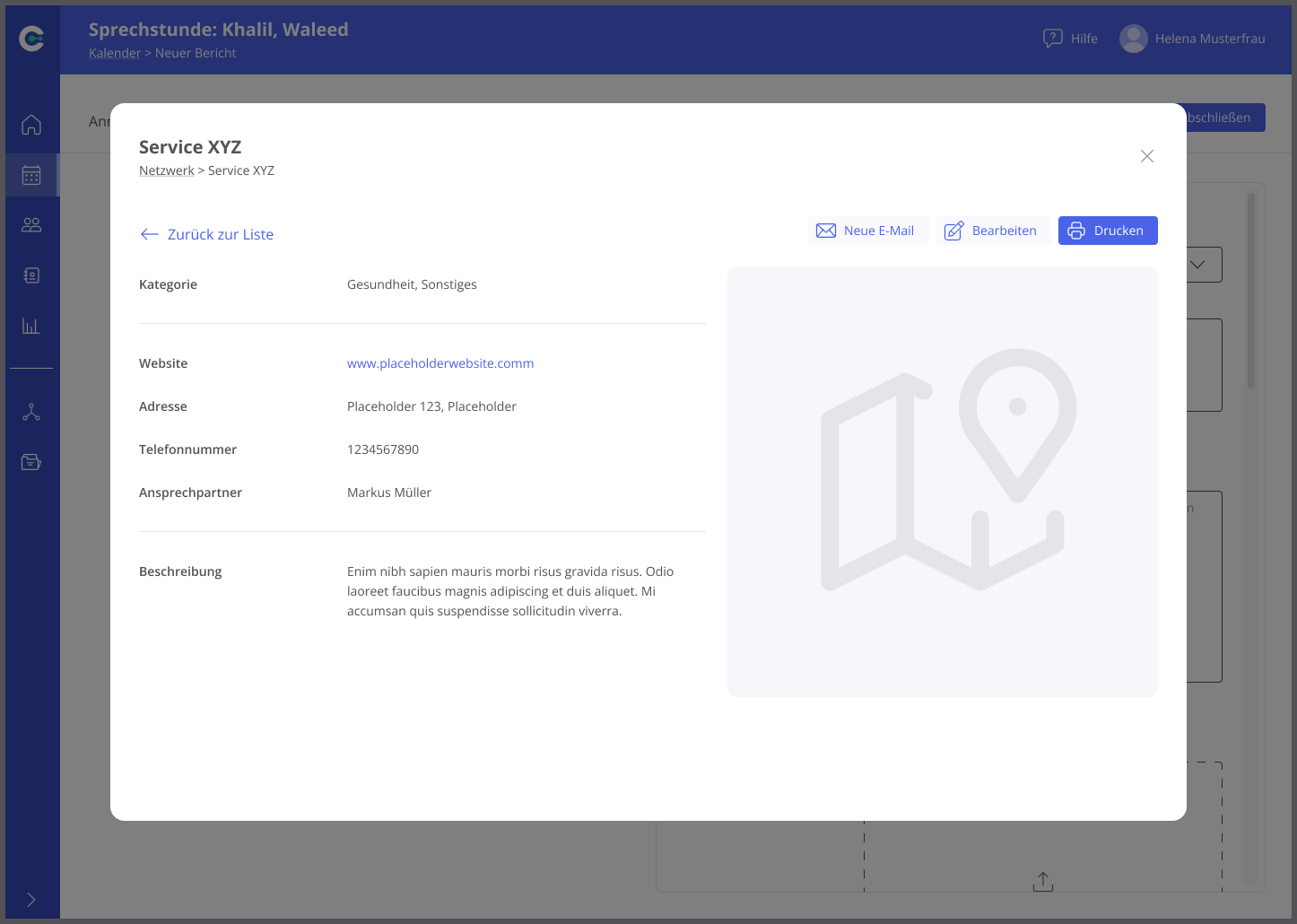Open the network nodes icon in sidebar
This screenshot has width=1297, height=924.
(x=31, y=412)
